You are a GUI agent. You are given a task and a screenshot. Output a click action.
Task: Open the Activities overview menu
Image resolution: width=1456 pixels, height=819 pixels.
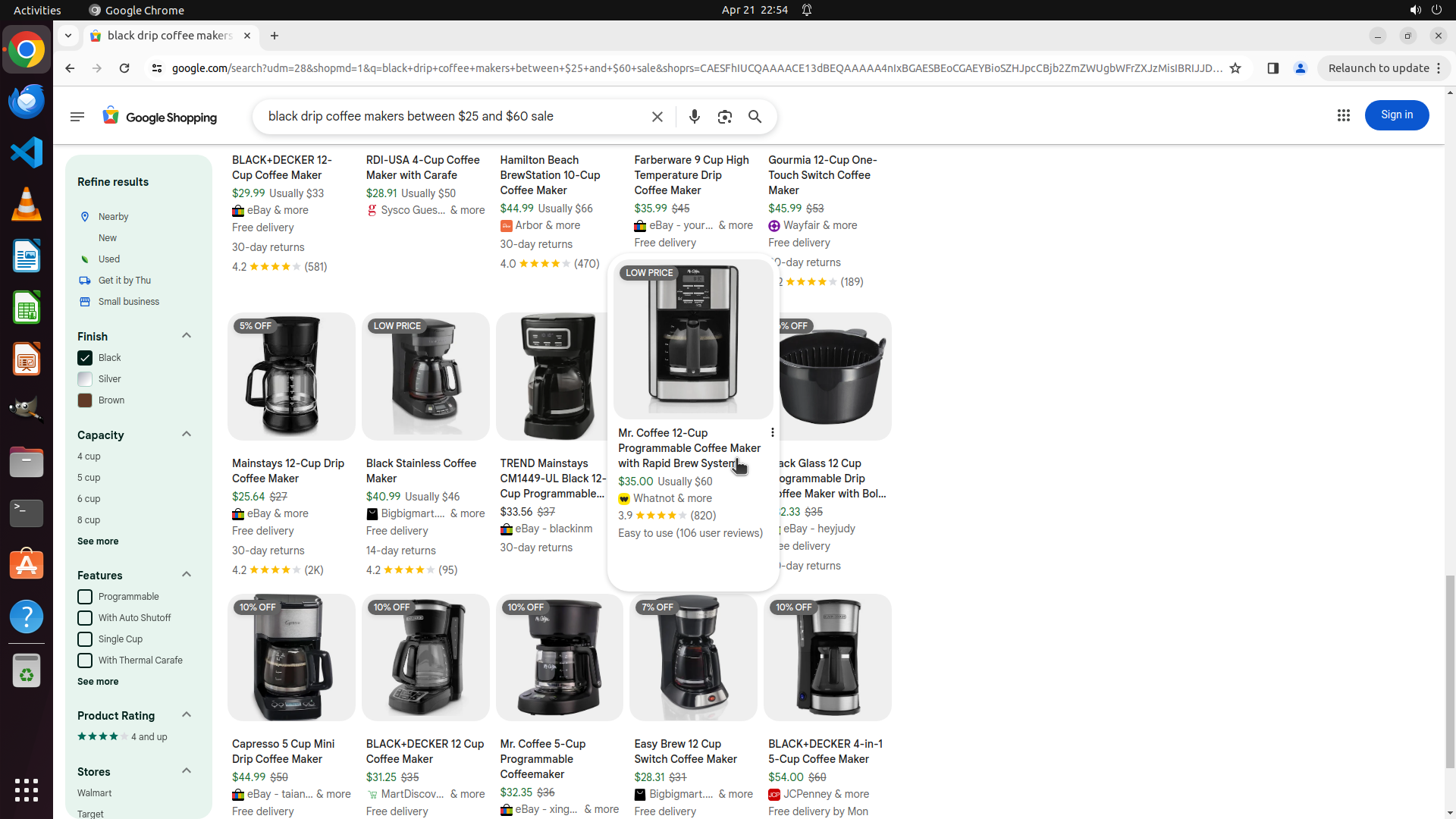tap(37, 10)
